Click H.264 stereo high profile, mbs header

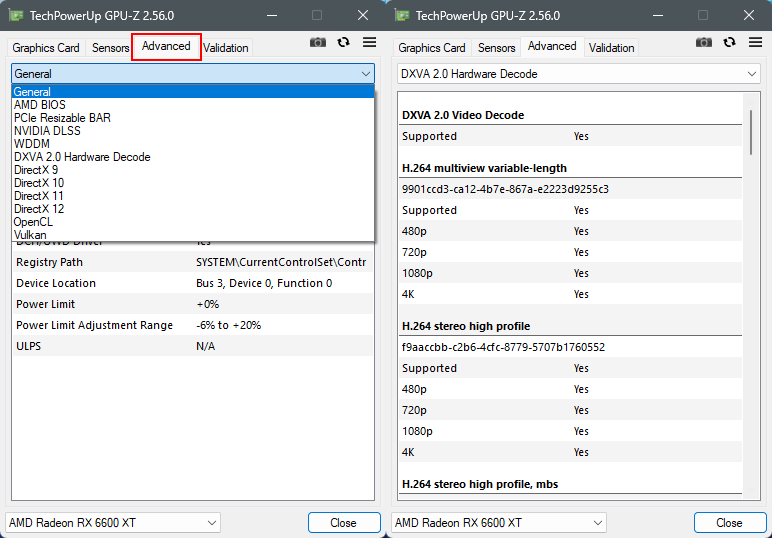click(x=480, y=484)
